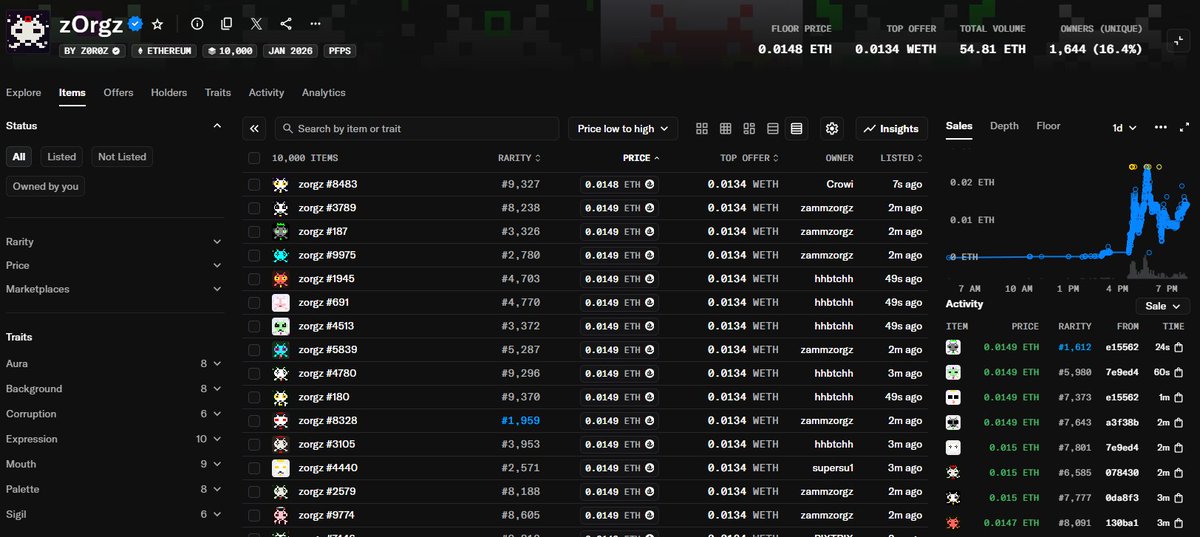Tick the select-all checkbox beside 10,000 ITEMS
This screenshot has width=1200, height=537.
[x=254, y=158]
